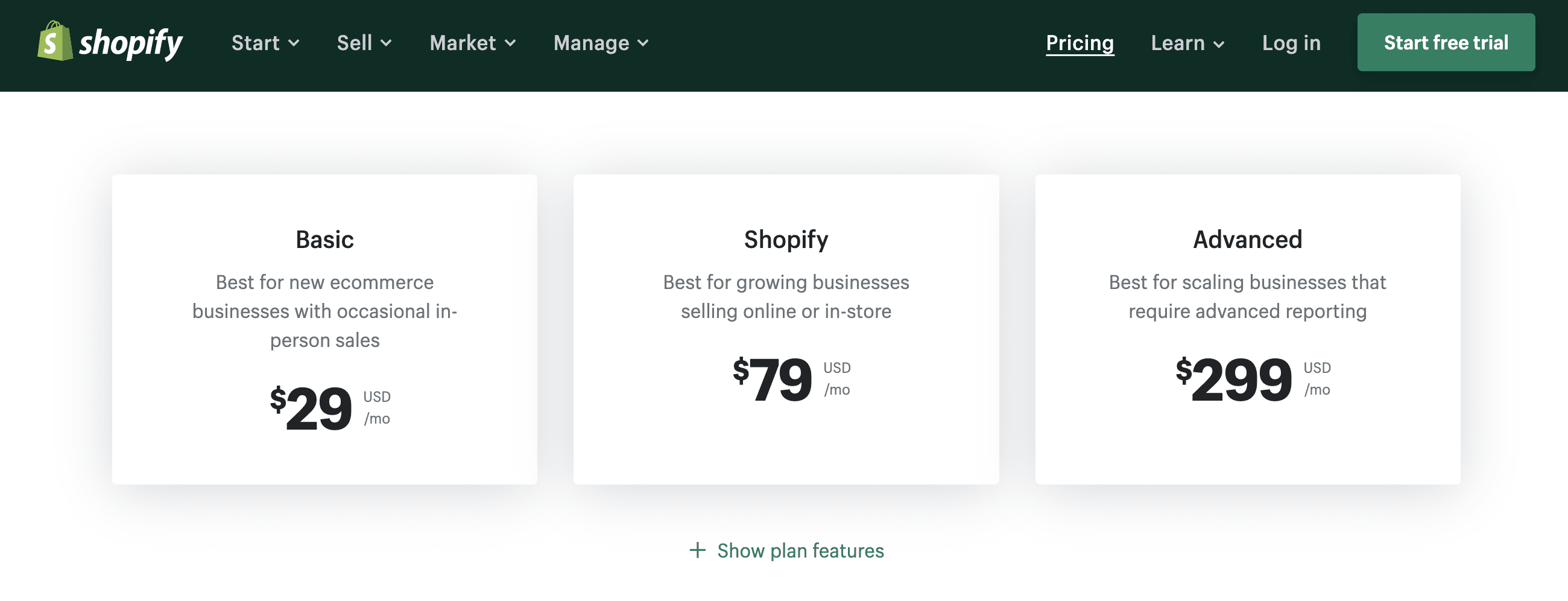
Task: Click the chevron arrow next to Manage
Action: point(643,43)
